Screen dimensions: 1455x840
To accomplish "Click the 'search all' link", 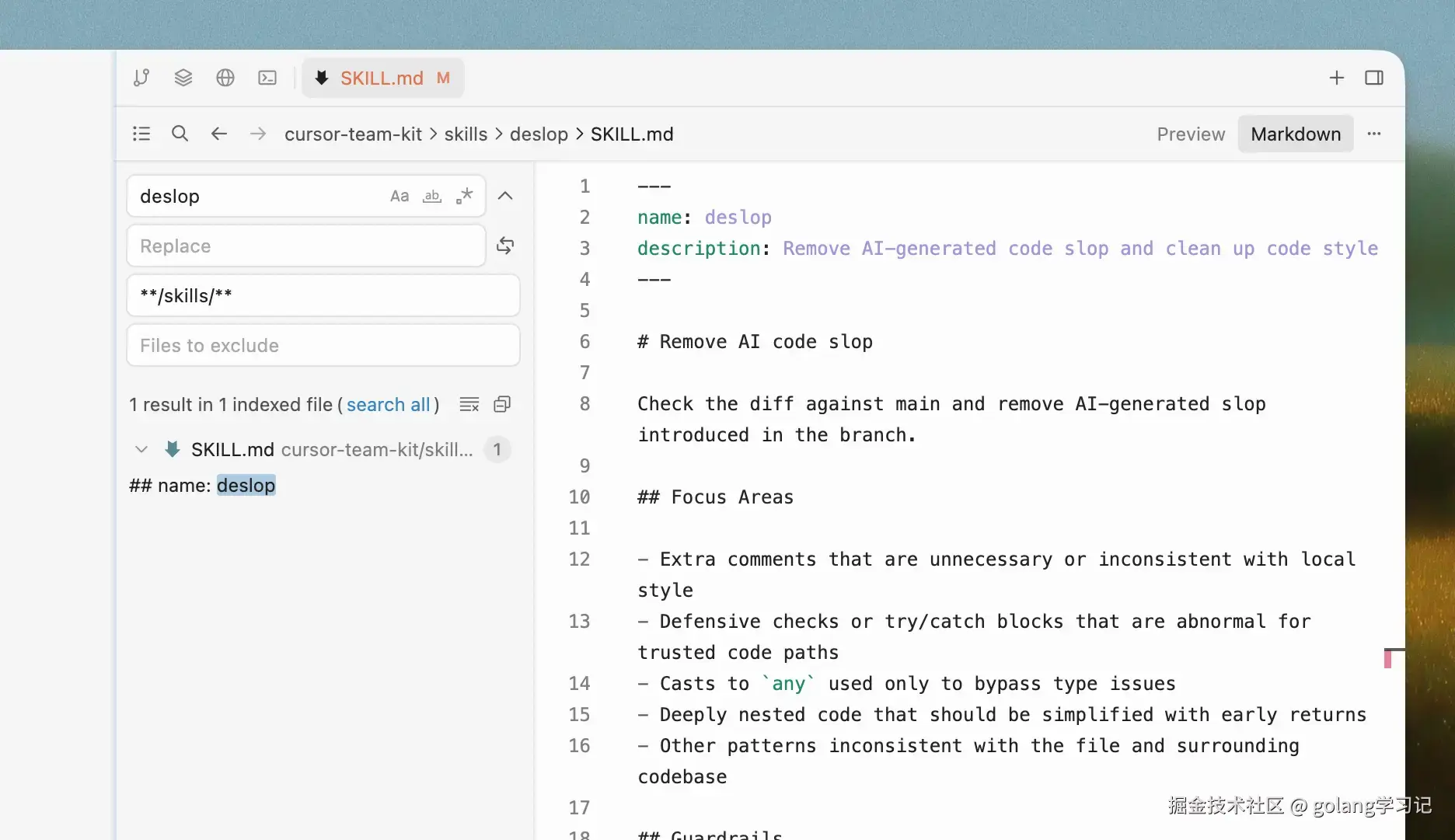I will tap(388, 404).
